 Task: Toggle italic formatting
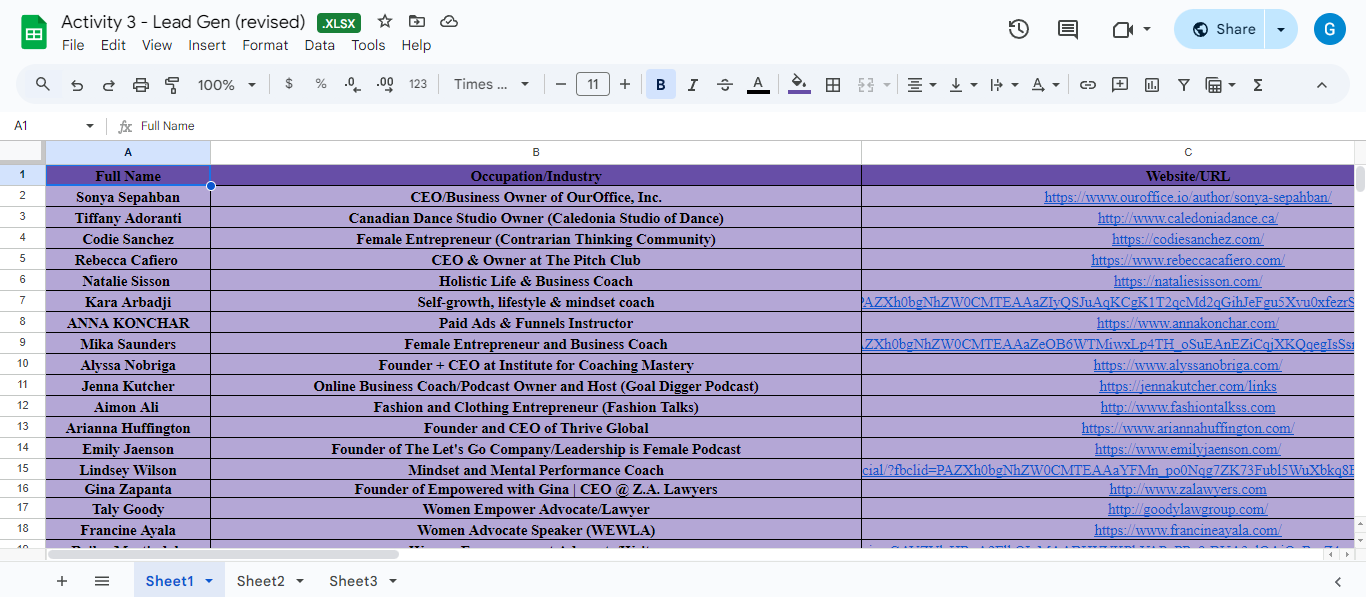click(692, 84)
